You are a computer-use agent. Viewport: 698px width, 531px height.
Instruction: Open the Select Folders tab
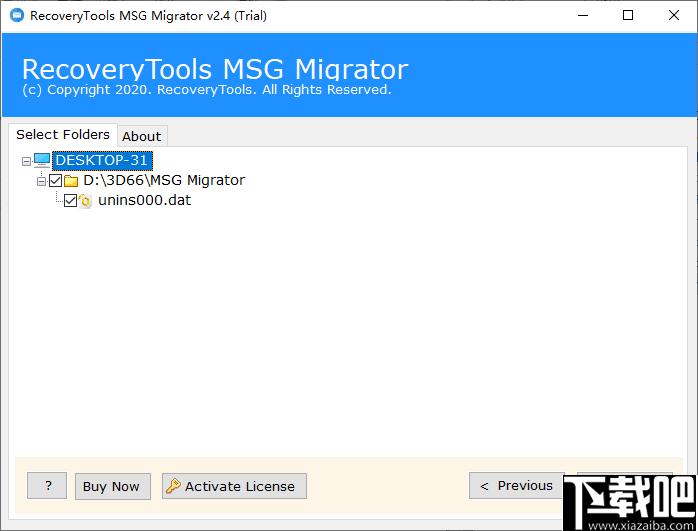click(x=62, y=134)
